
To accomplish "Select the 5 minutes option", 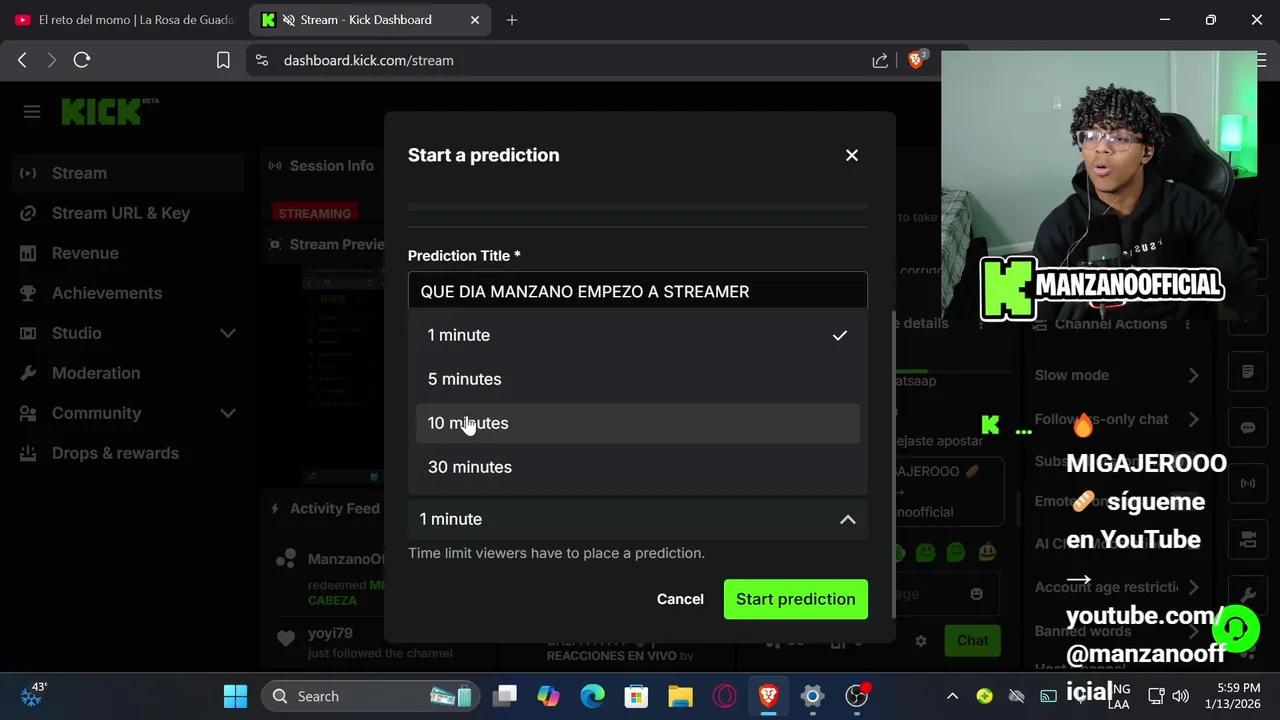I will (x=638, y=379).
